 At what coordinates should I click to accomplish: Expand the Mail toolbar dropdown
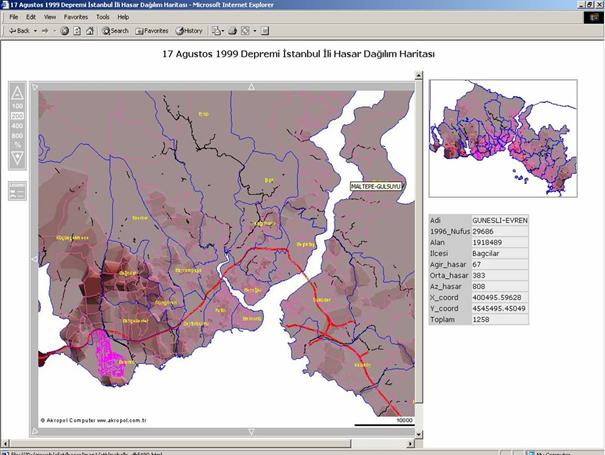pyautogui.click(x=221, y=31)
